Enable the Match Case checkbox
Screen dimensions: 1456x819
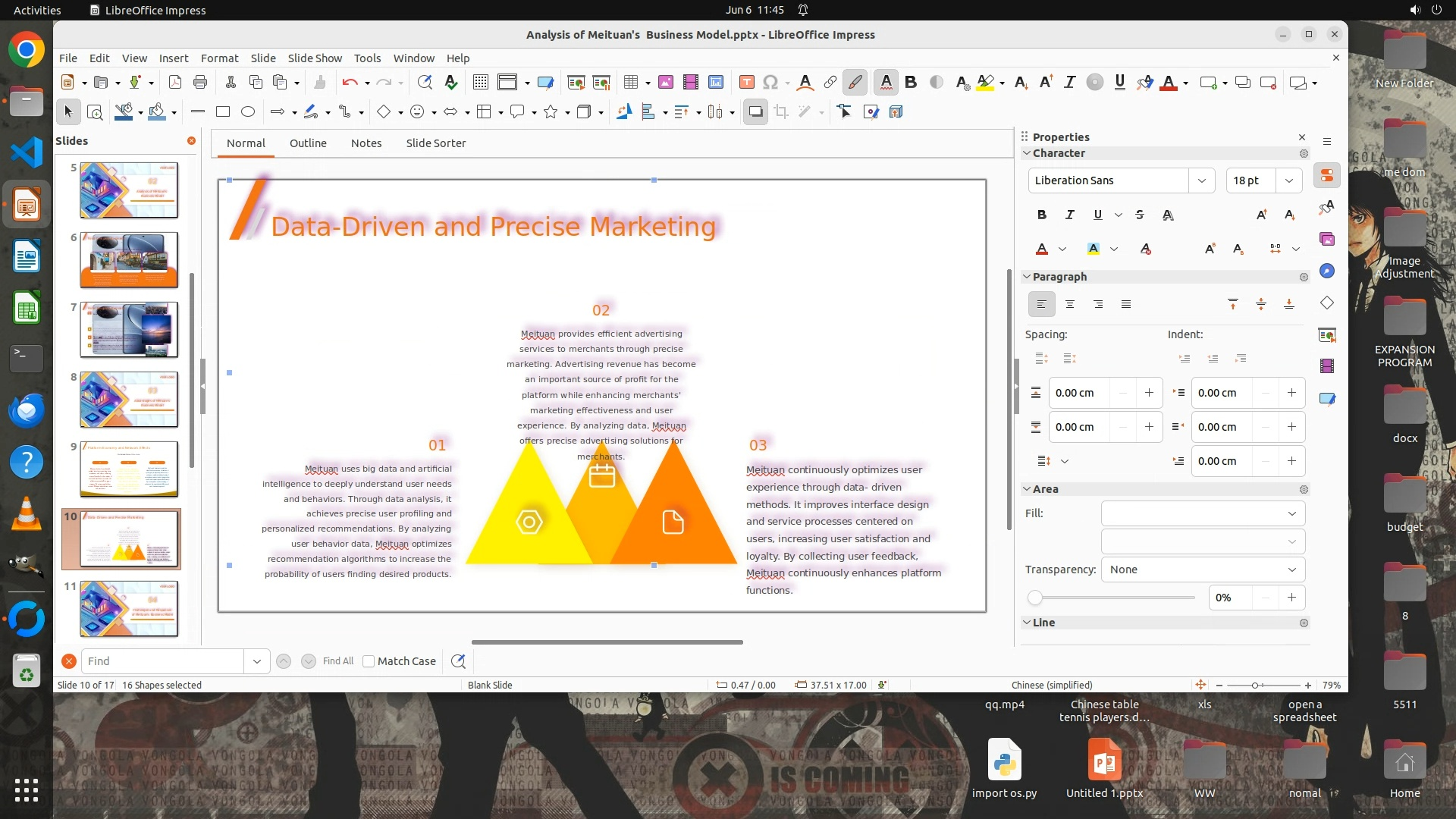(x=369, y=661)
